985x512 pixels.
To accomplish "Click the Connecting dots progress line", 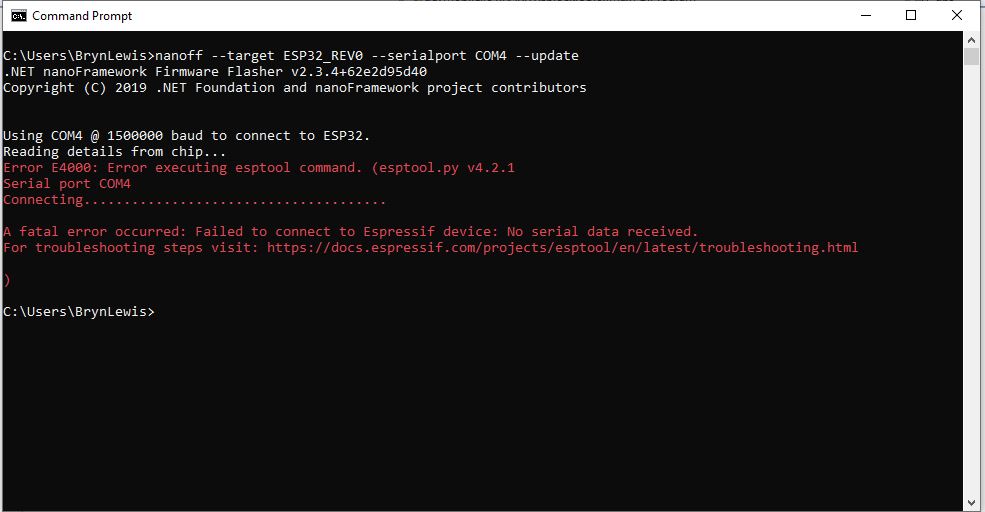I will 194,200.
